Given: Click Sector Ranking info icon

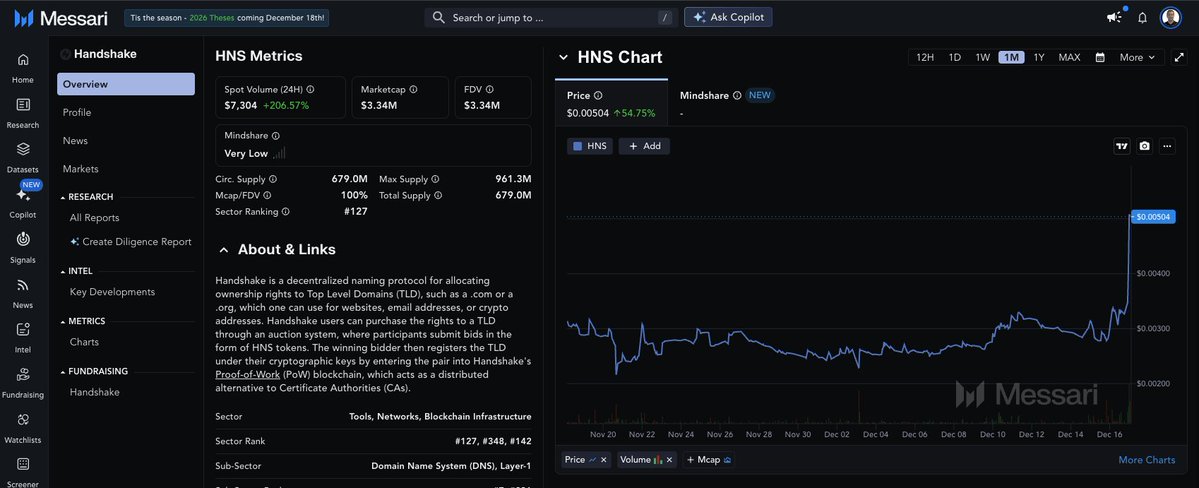Looking at the screenshot, I should point(285,211).
